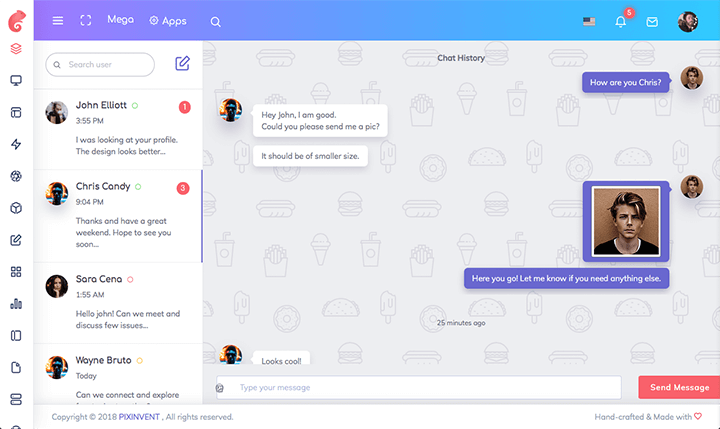Screen dimensions: 720x429
Task: Open the grid squares sidebar icon
Action: 16,272
